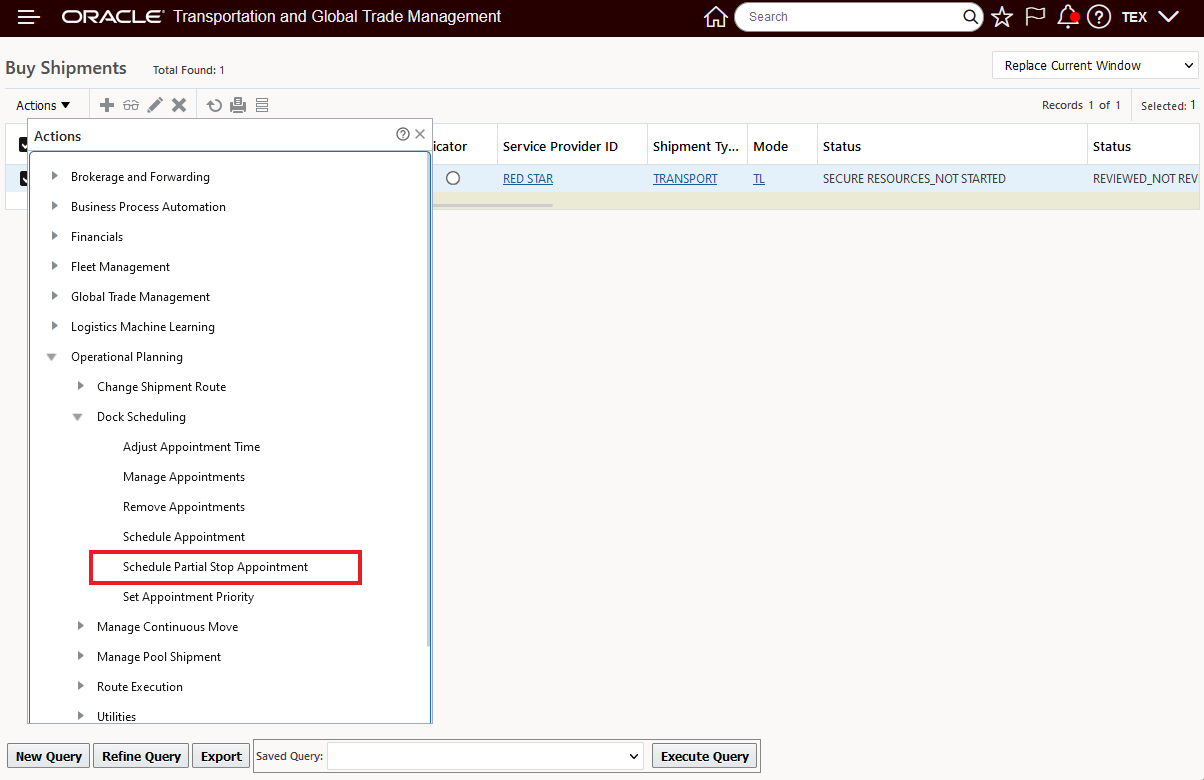Go to the Home page icon
The width and height of the screenshot is (1204, 780).
(715, 17)
